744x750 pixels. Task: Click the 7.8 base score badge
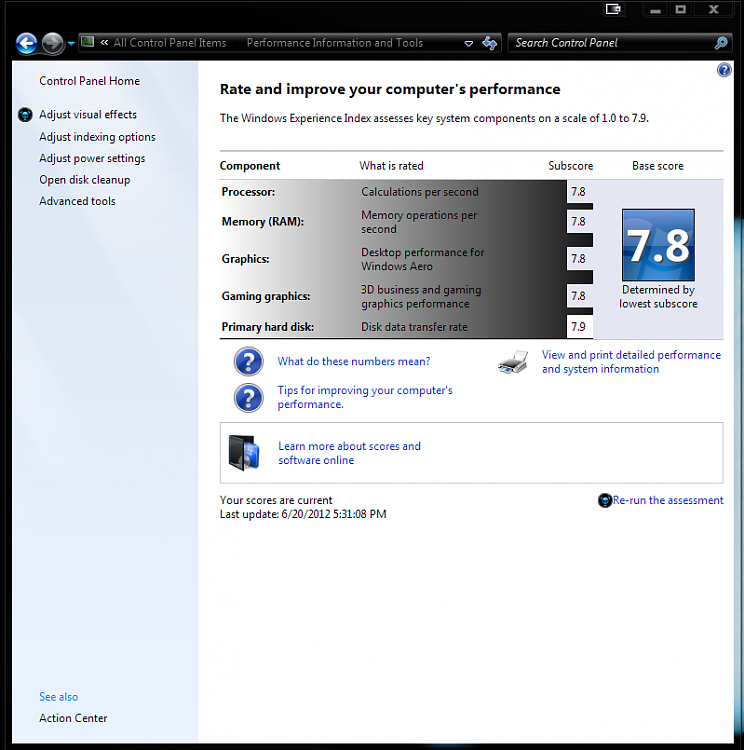658,245
